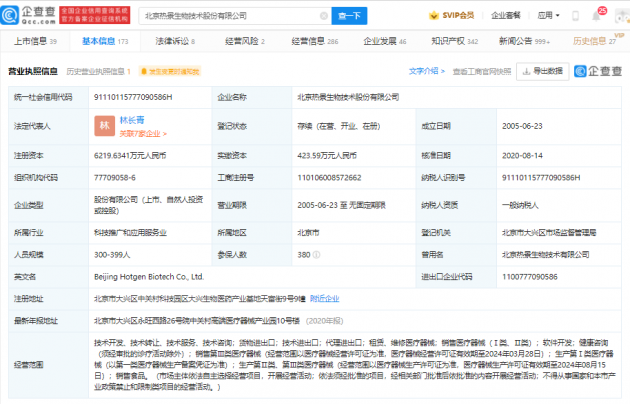Switch to the 经营风险 tab
Image resolution: width=630 pixels, height=404 pixels.
pyautogui.click(x=245, y=41)
